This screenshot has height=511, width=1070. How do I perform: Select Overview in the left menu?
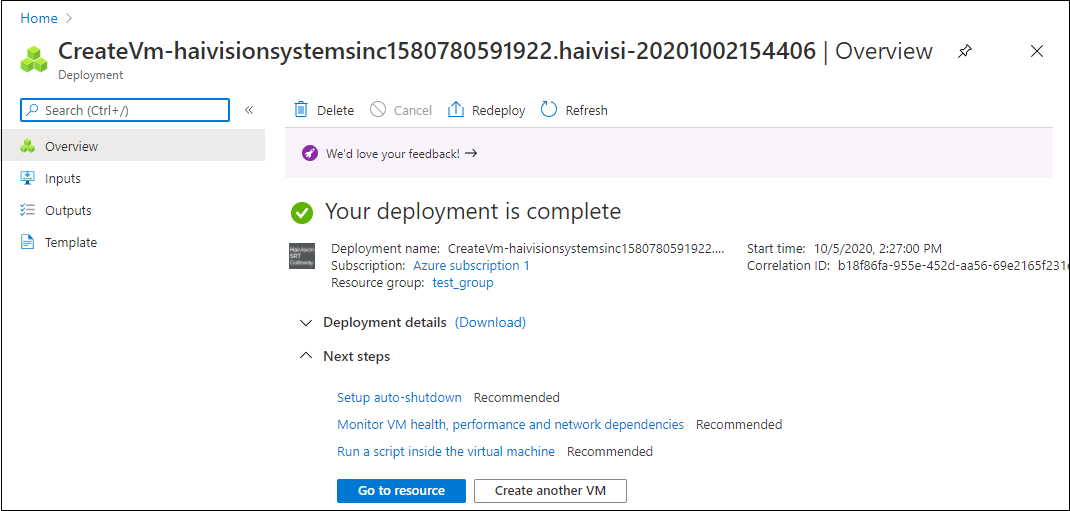(71, 146)
